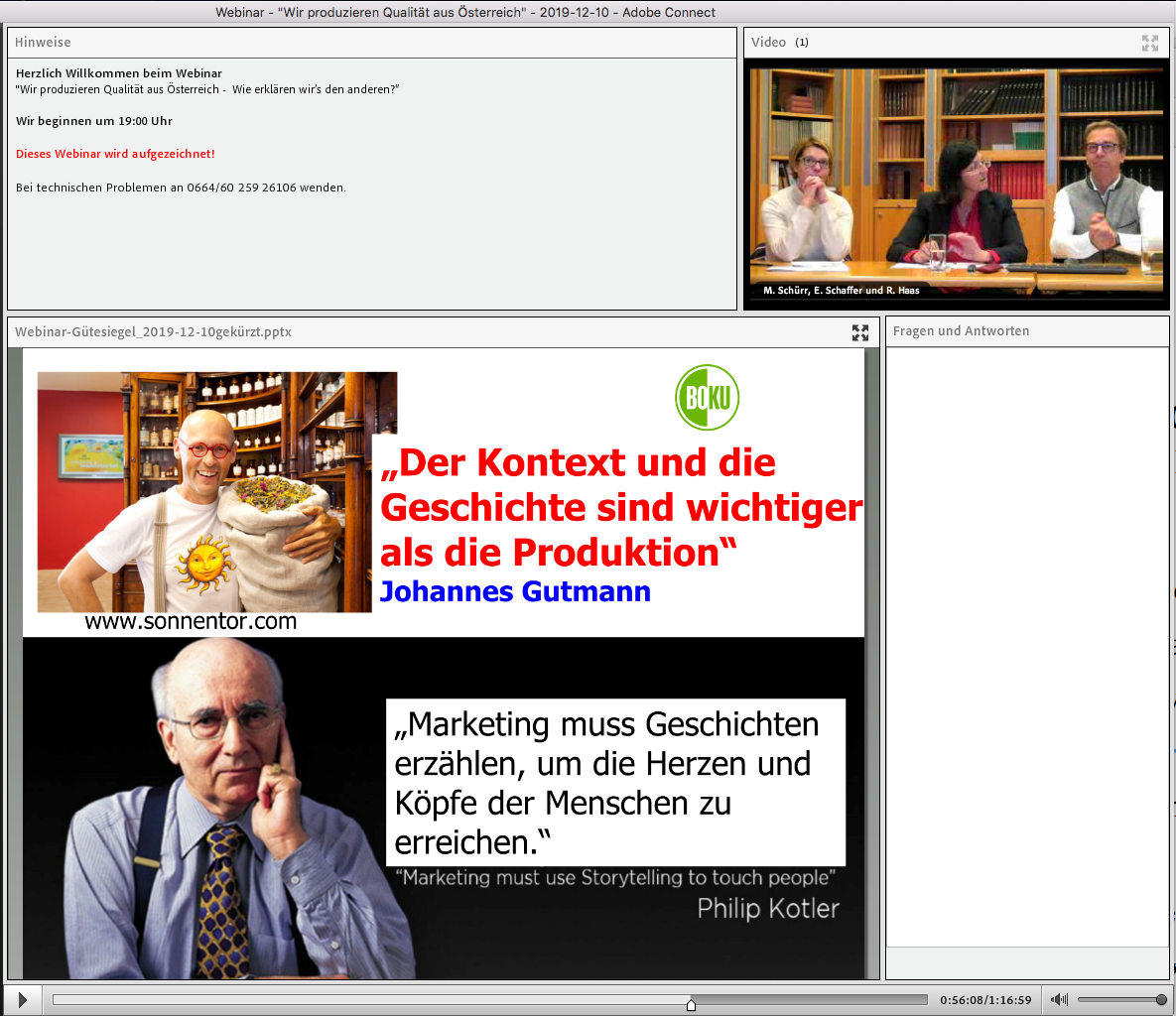Viewport: 1176px width, 1016px height.
Task: Click the Hinweise pod title
Action: coord(43,43)
